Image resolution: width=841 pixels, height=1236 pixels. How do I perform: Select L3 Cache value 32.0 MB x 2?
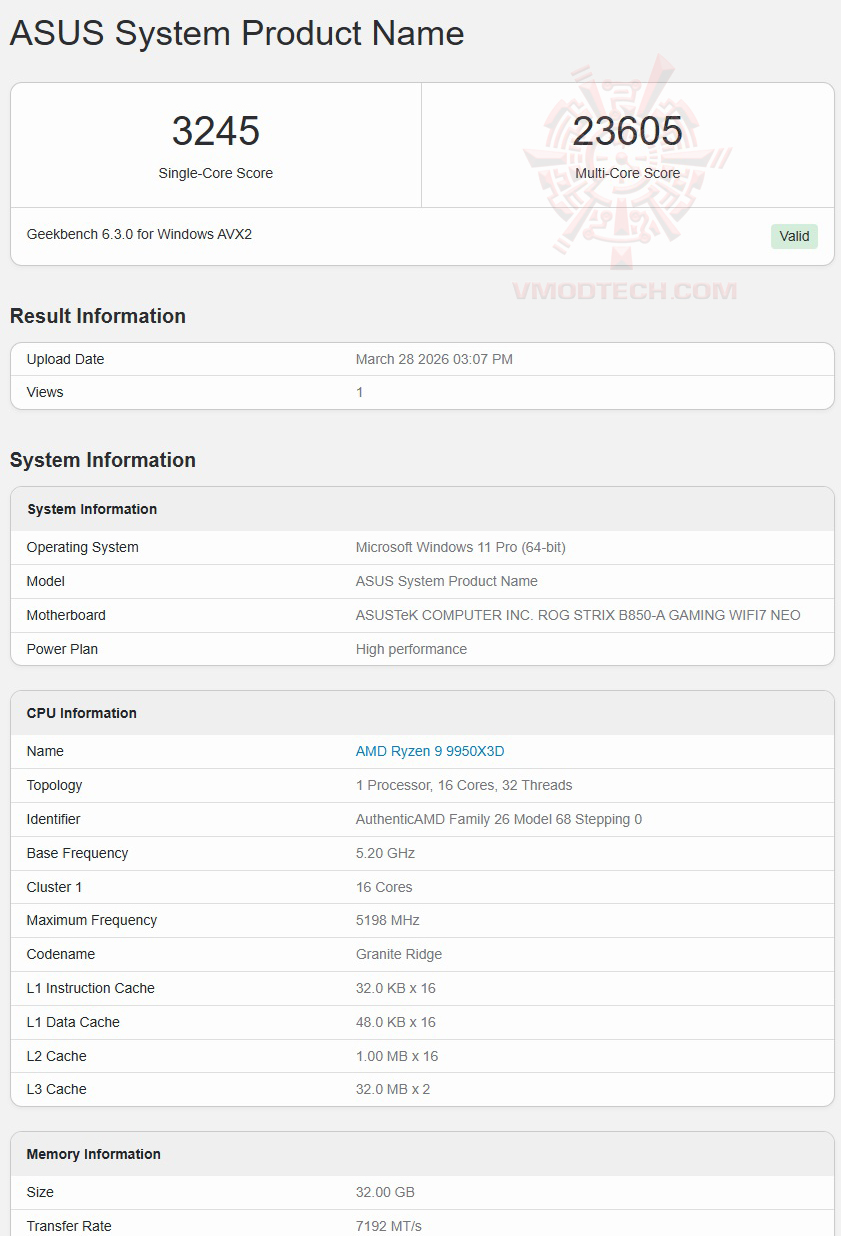click(x=393, y=1089)
